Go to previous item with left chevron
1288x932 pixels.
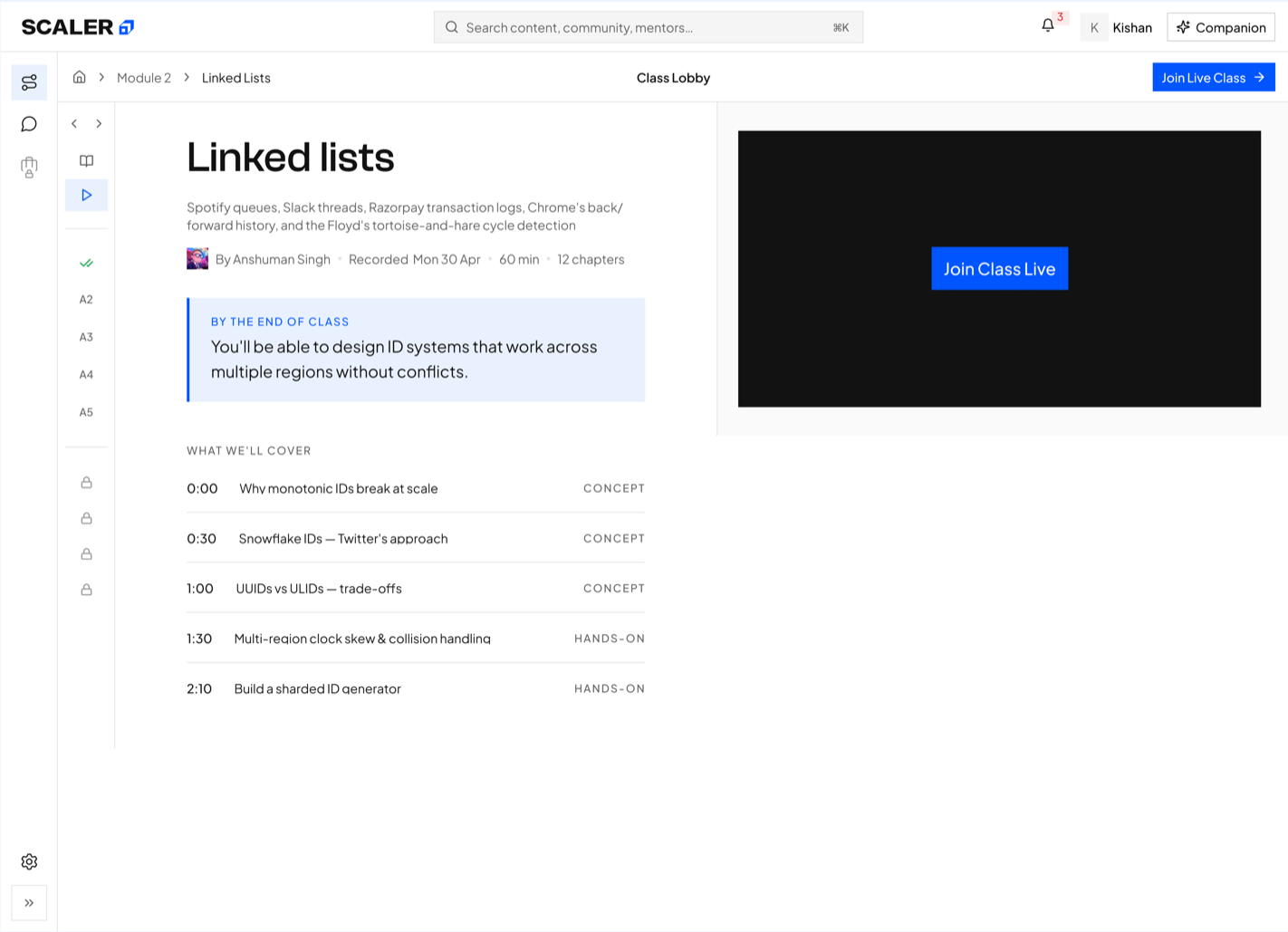(x=74, y=123)
